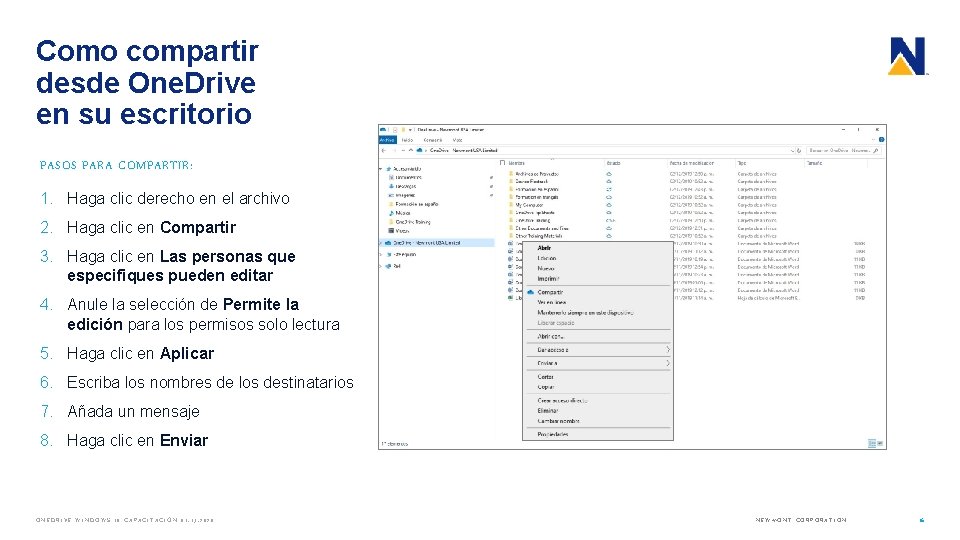Click the 17 elementos status bar text

coord(394,443)
